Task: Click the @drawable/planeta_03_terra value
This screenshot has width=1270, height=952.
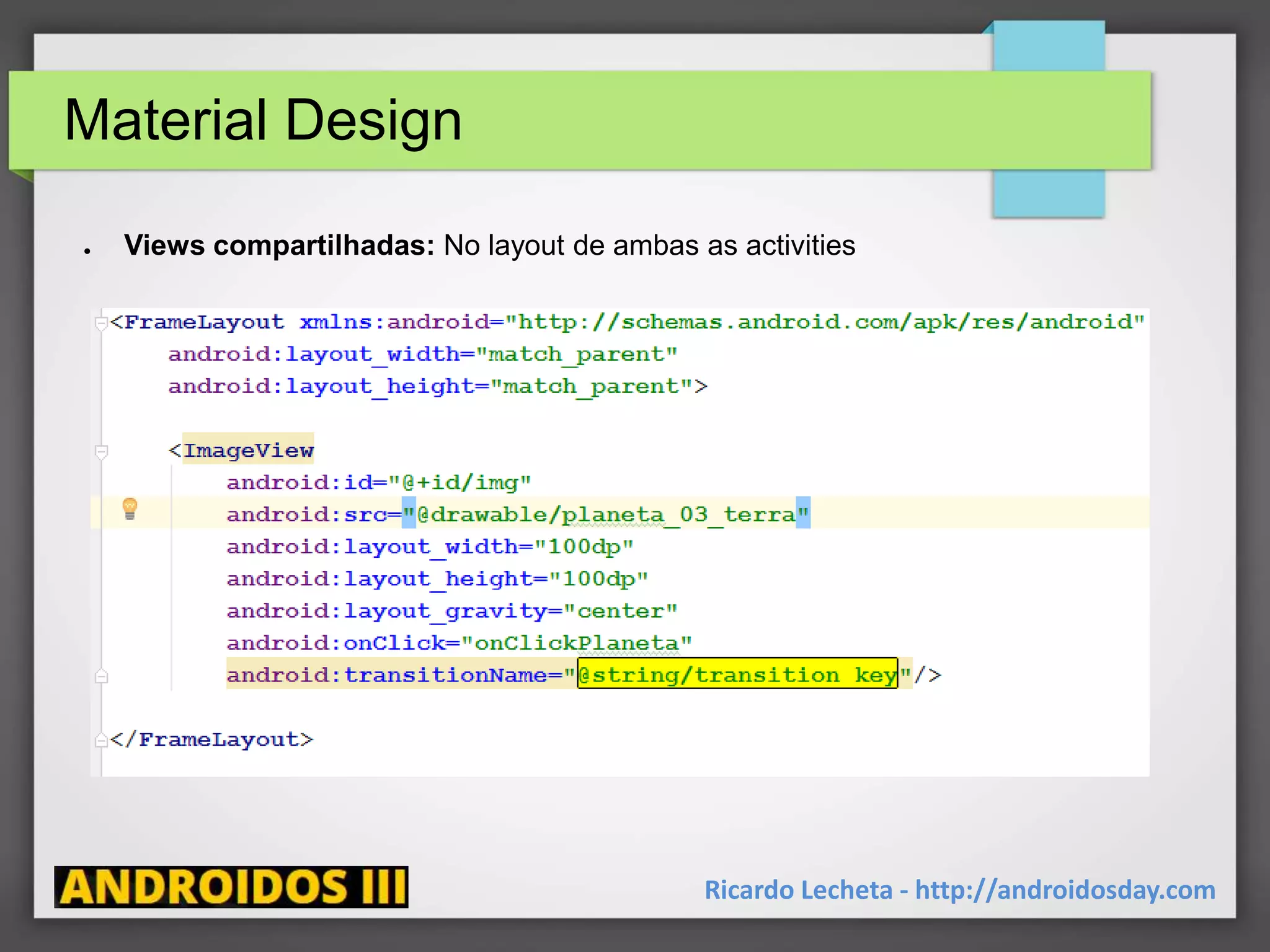Action: click(606, 514)
